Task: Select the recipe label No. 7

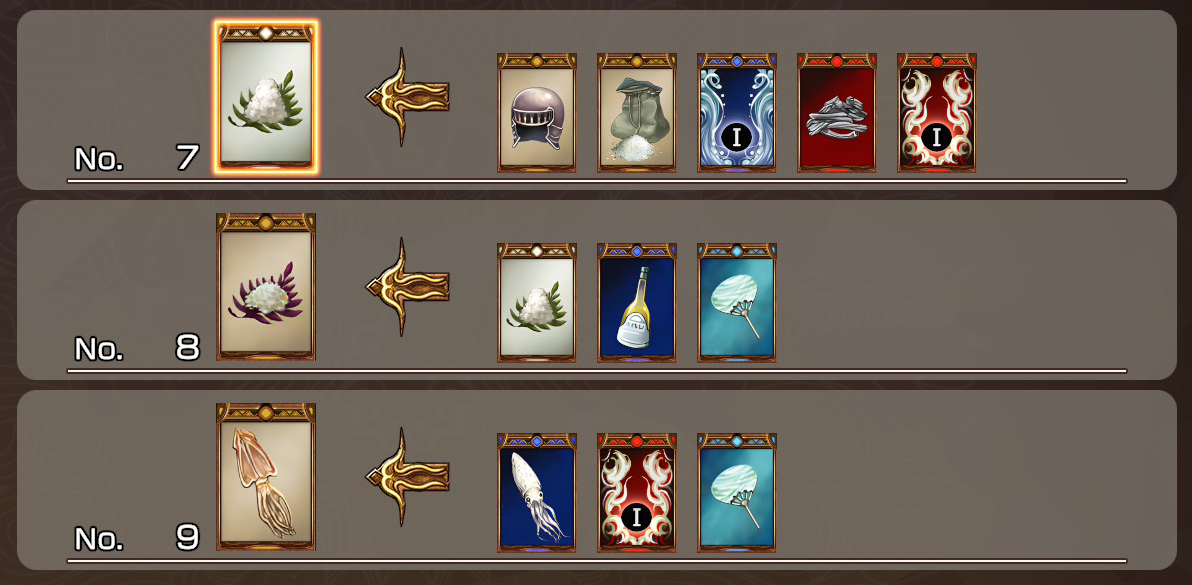Action: [x=137, y=158]
